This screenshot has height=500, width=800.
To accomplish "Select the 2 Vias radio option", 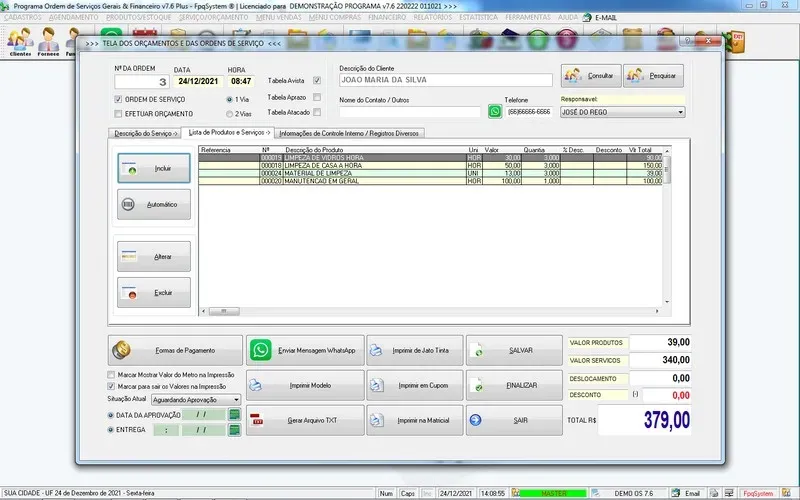I will click(230, 114).
